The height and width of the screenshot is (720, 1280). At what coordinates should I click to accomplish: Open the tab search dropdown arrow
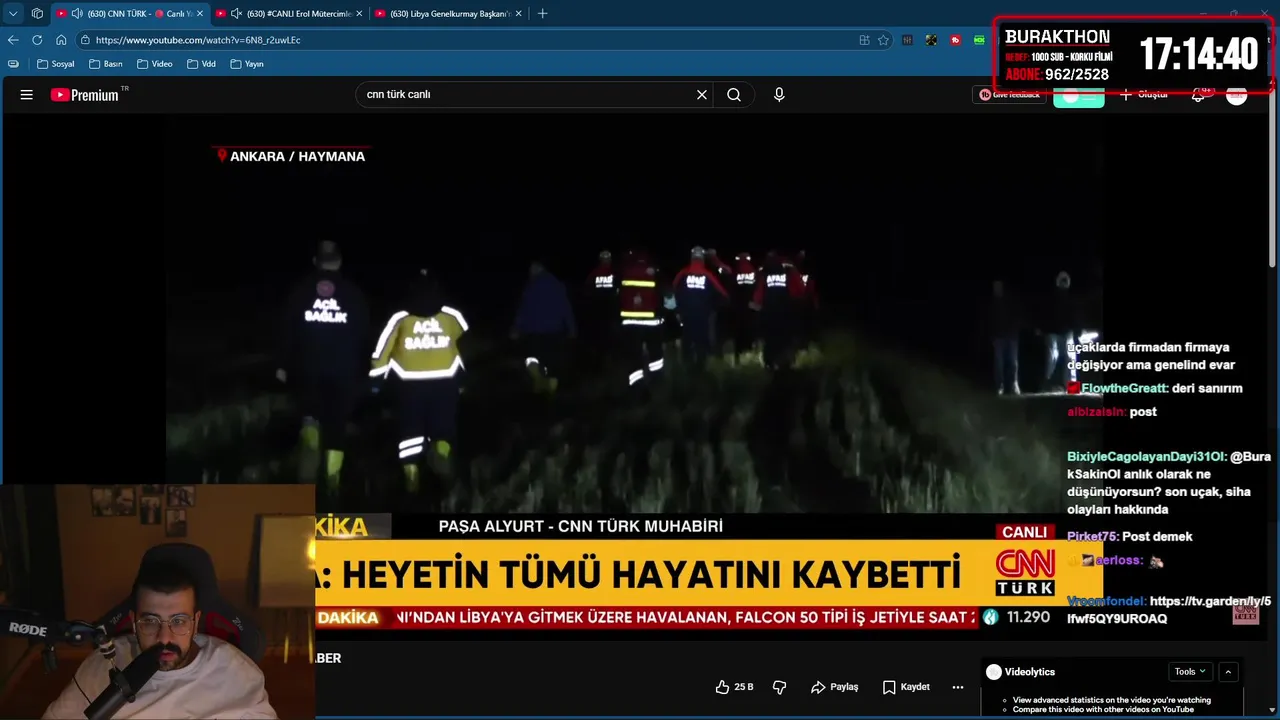[x=13, y=13]
